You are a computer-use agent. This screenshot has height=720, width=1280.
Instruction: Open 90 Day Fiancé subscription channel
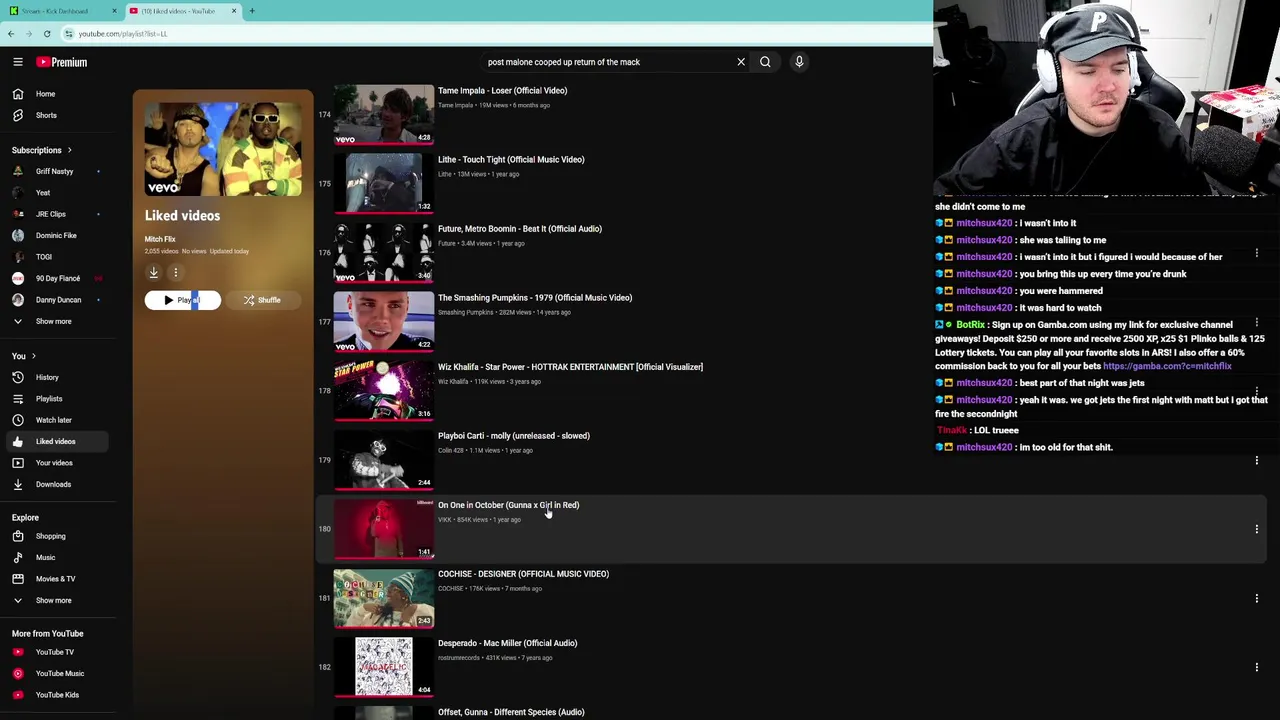(x=60, y=278)
